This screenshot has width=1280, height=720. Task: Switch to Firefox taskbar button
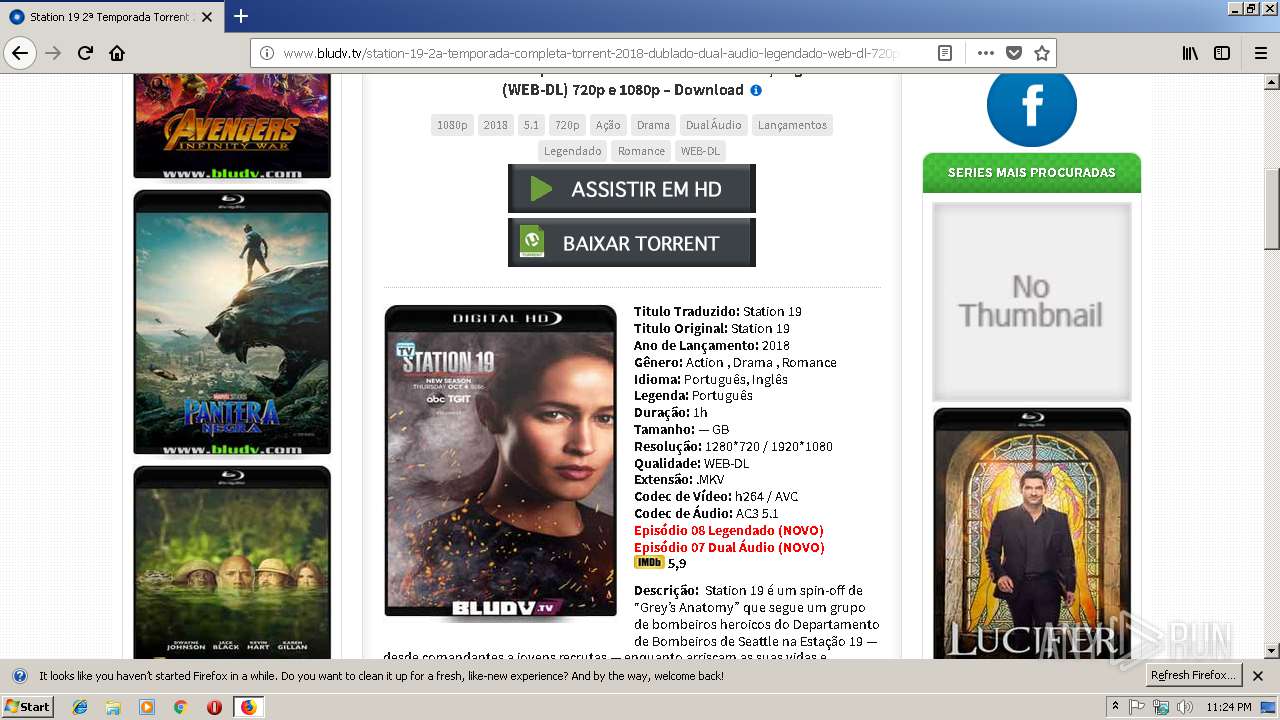[x=248, y=707]
